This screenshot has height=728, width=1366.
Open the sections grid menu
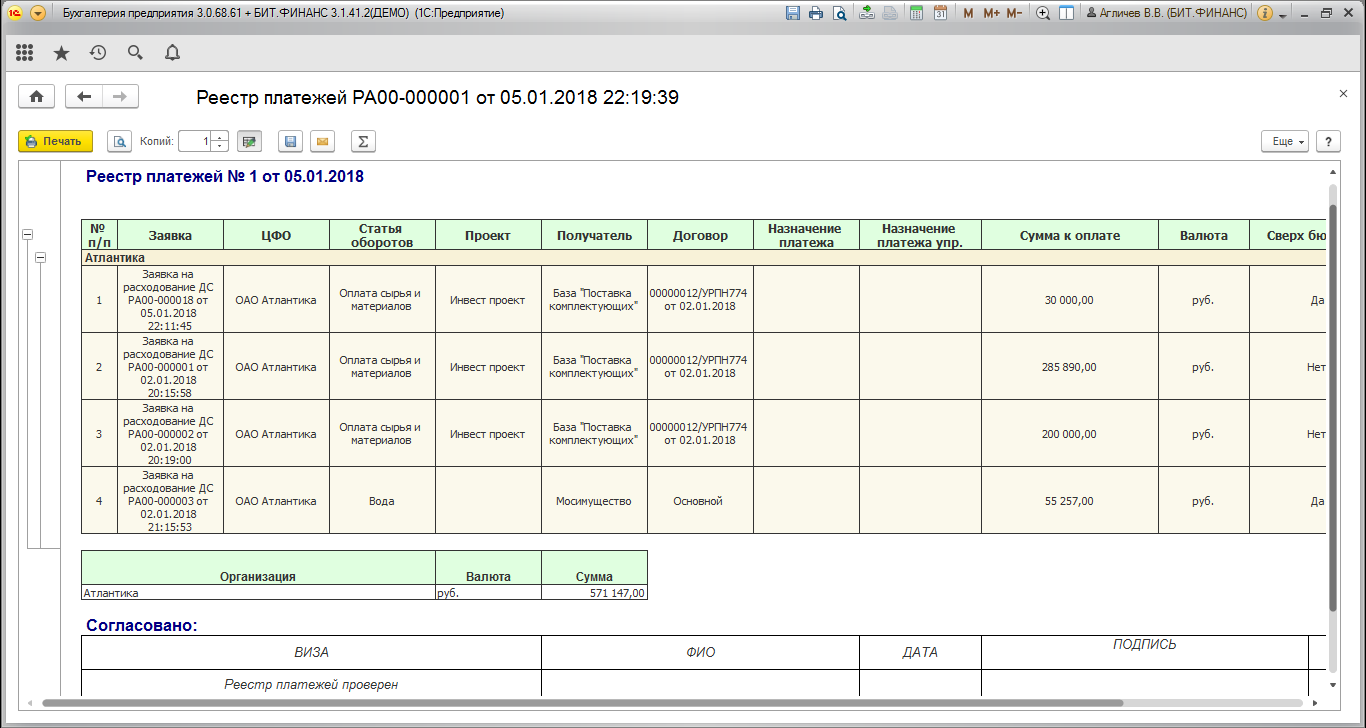[x=25, y=53]
